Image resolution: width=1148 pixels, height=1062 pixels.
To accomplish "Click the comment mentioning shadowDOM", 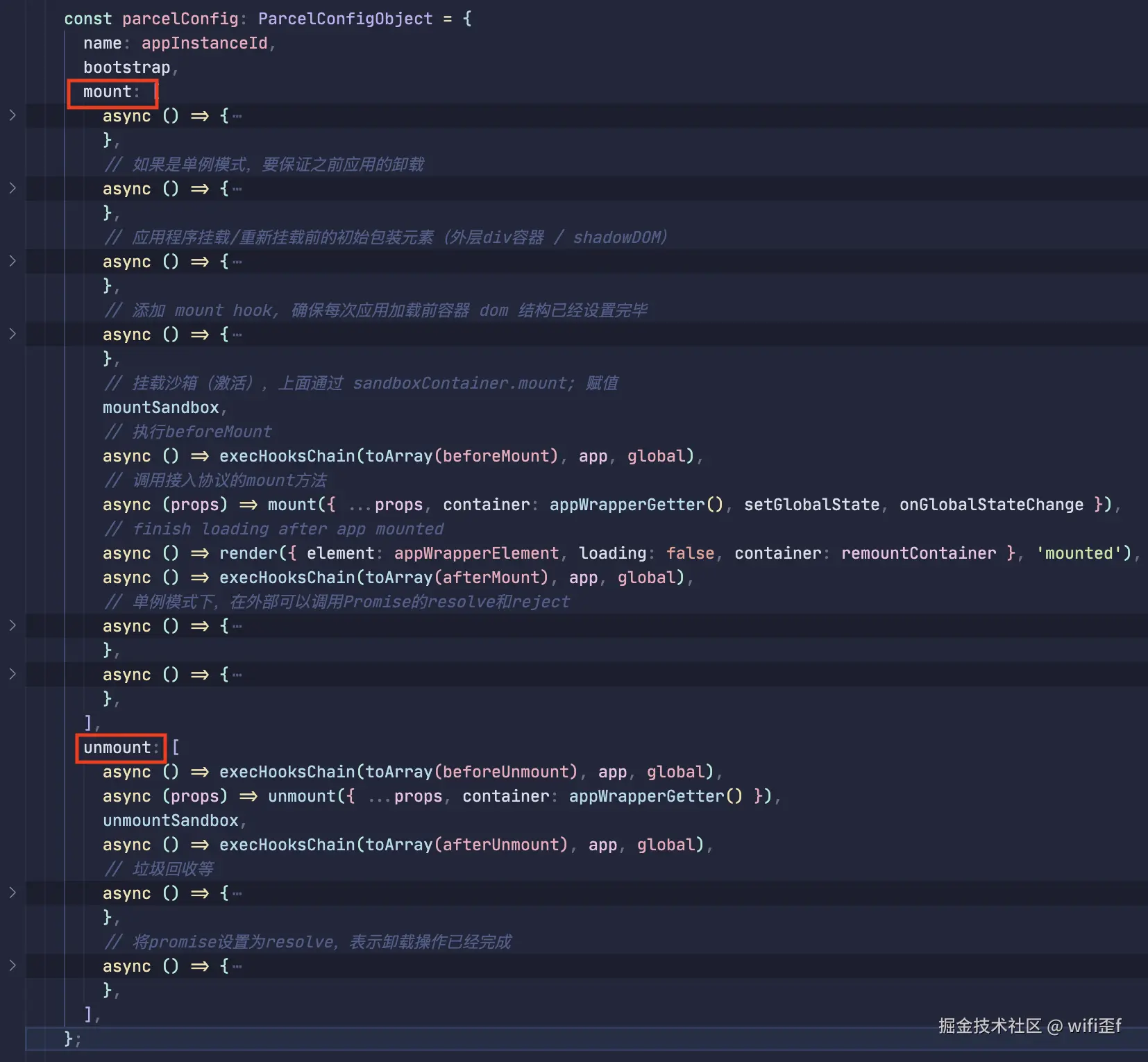I will tap(386, 237).
